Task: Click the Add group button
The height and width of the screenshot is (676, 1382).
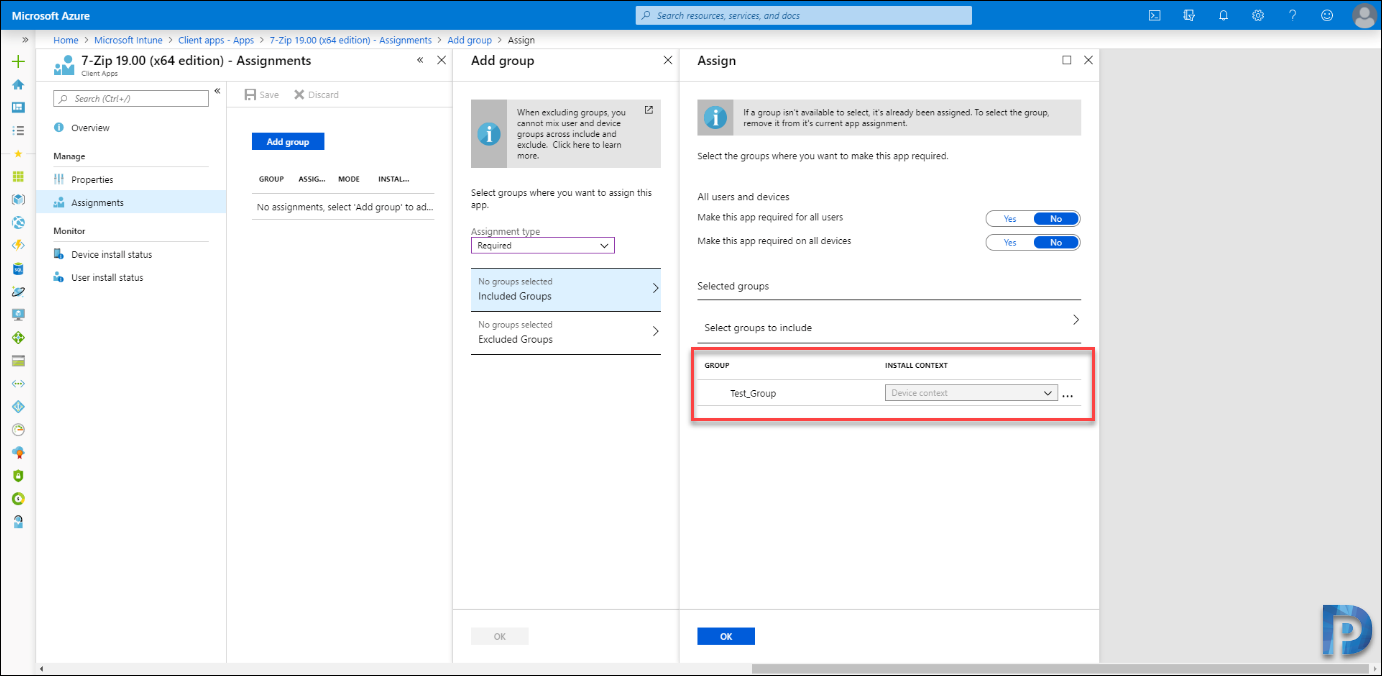Action: click(288, 142)
